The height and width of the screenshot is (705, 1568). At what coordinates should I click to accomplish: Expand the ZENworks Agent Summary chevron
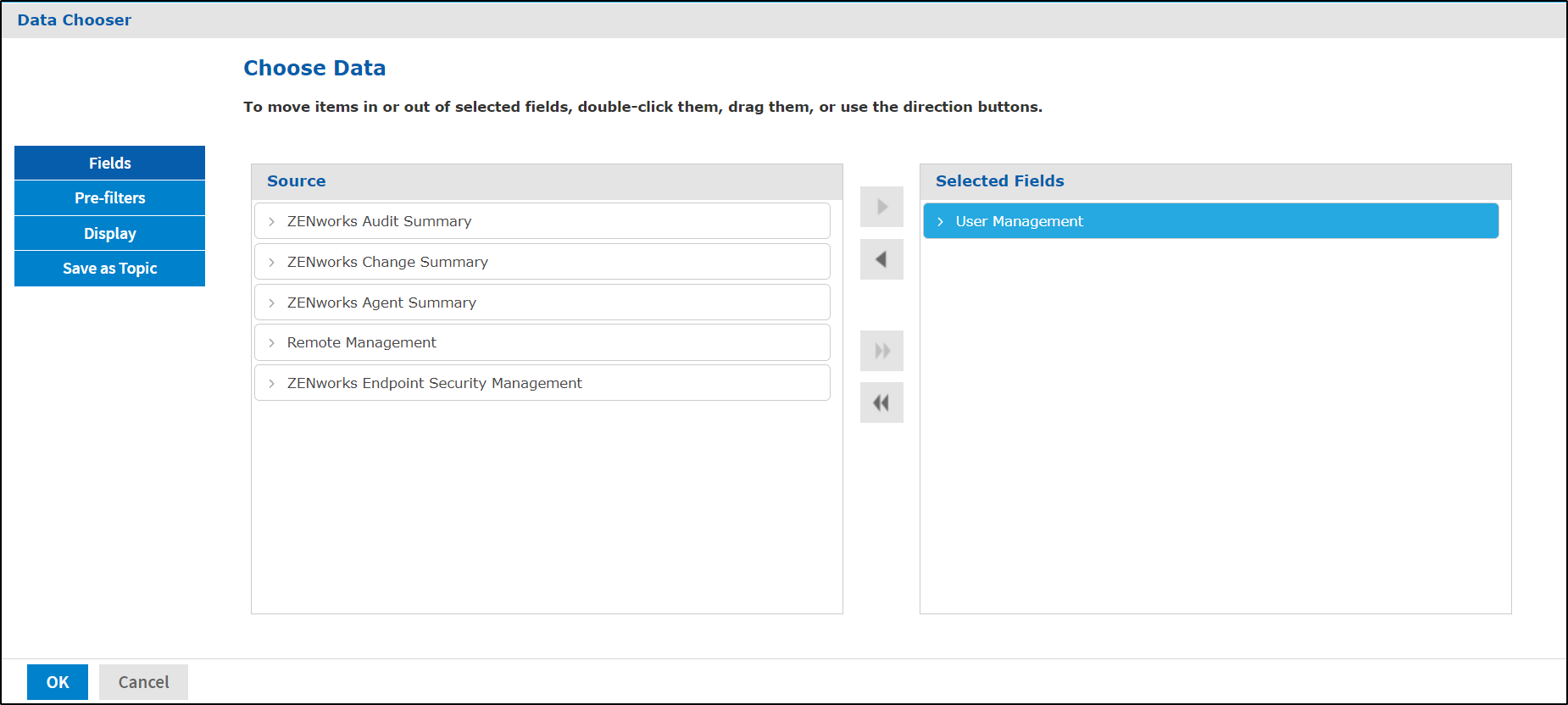coord(271,303)
